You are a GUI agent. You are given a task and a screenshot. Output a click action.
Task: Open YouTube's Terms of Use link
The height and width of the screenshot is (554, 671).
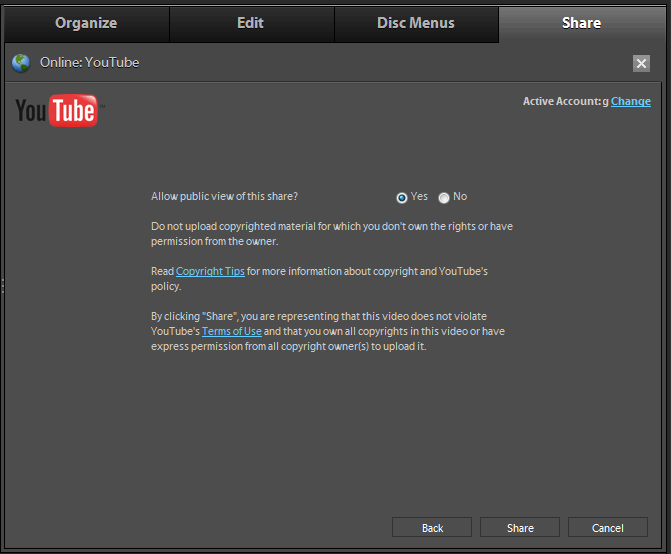tap(232, 331)
